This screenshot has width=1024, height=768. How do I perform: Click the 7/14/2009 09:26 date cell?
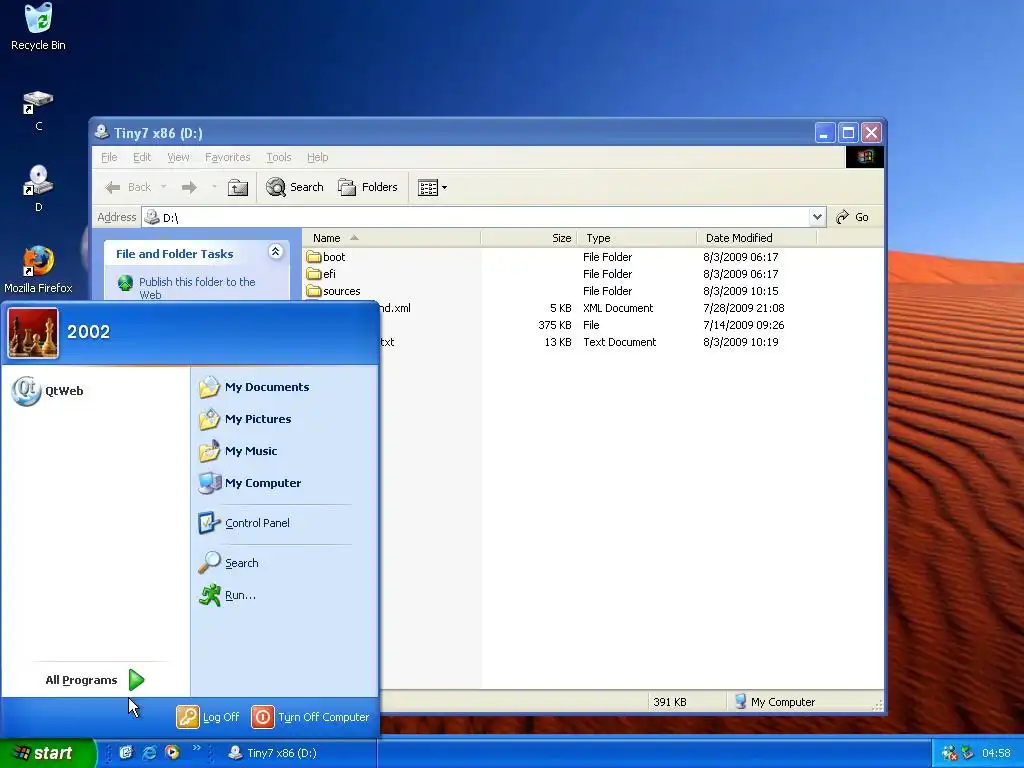743,325
